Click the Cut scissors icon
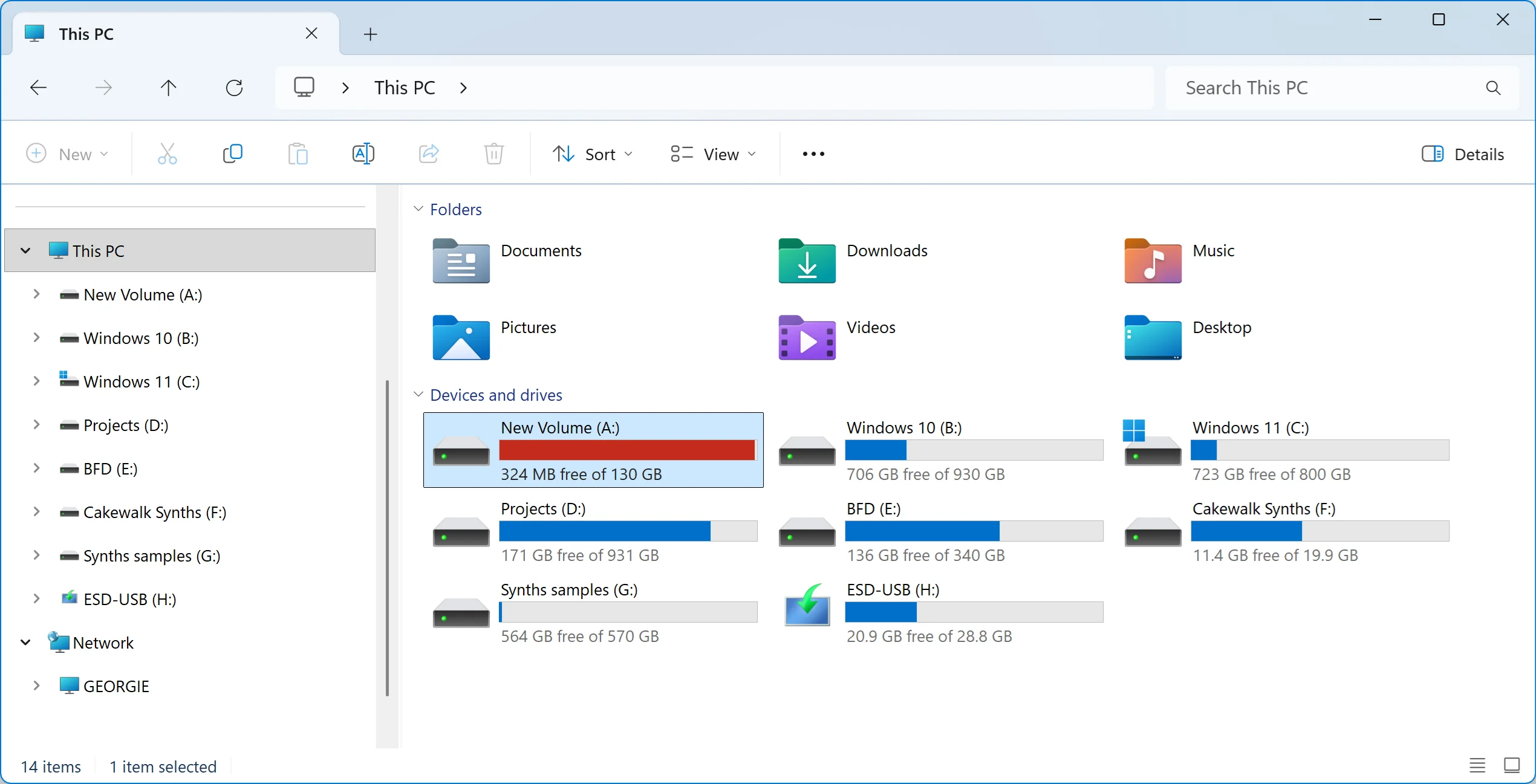The image size is (1536, 784). coord(168,154)
